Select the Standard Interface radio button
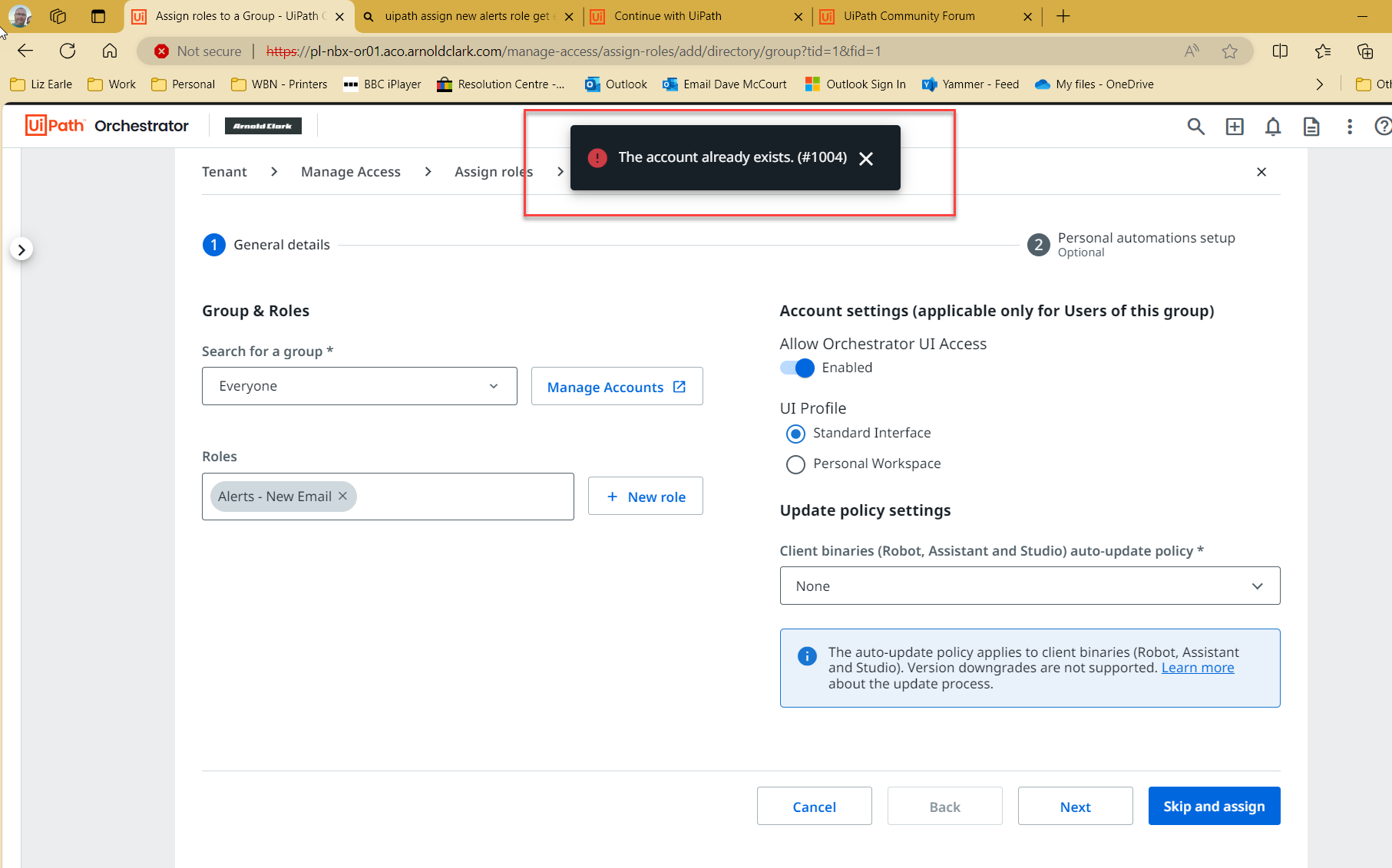This screenshot has height=868, width=1392. point(795,434)
